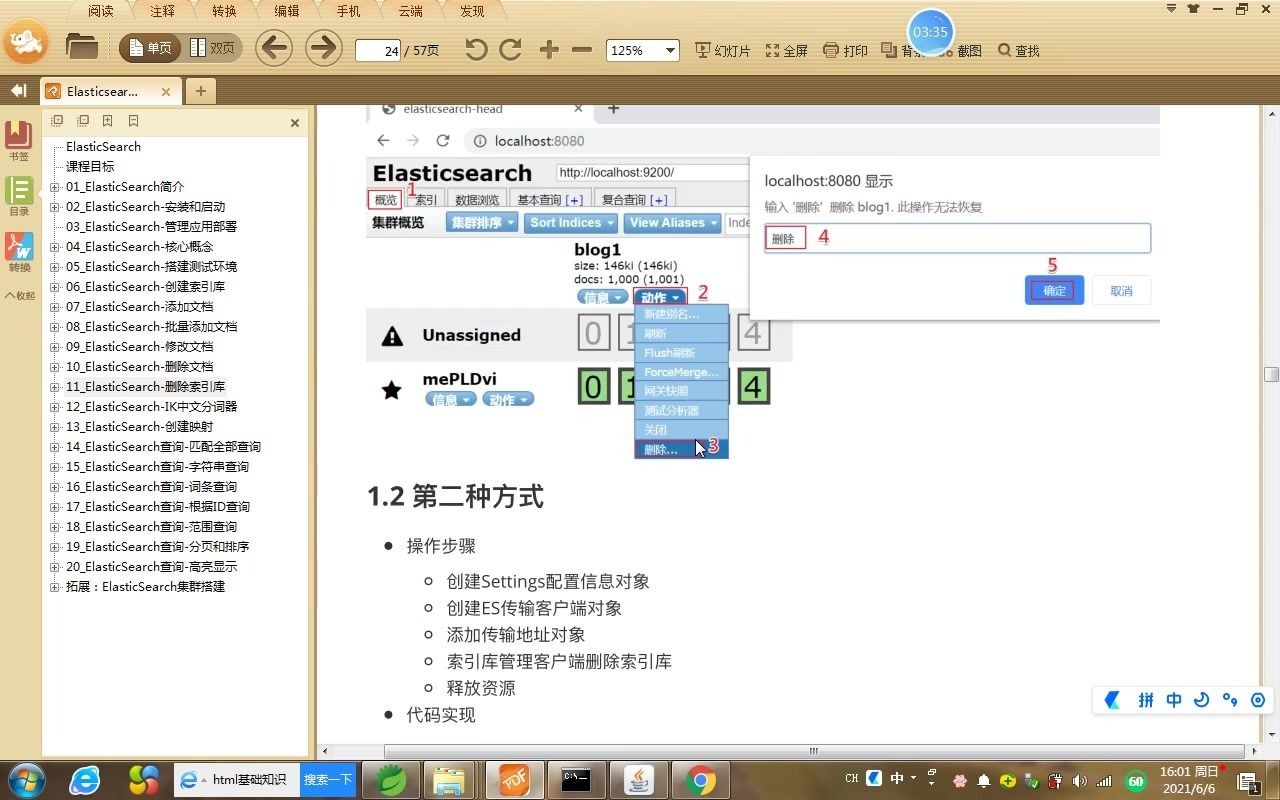
Task: Click the PDF reader logo icon
Action: tap(26, 42)
